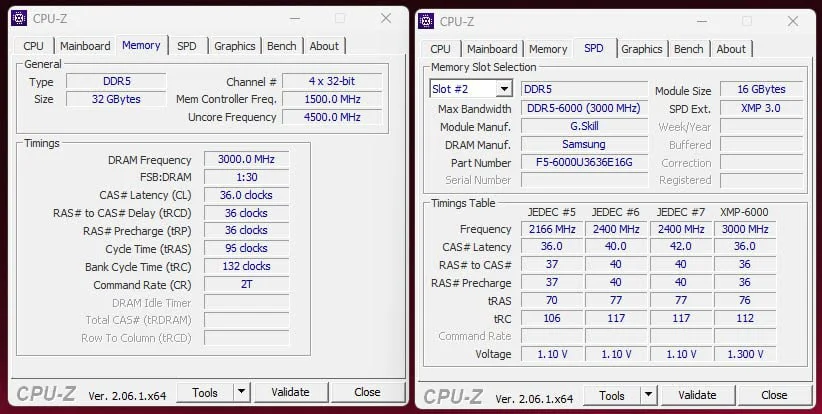Screen dimensions: 822x414
Task: Click the 1:30 FSB:DRAM value
Action: click(x=246, y=177)
